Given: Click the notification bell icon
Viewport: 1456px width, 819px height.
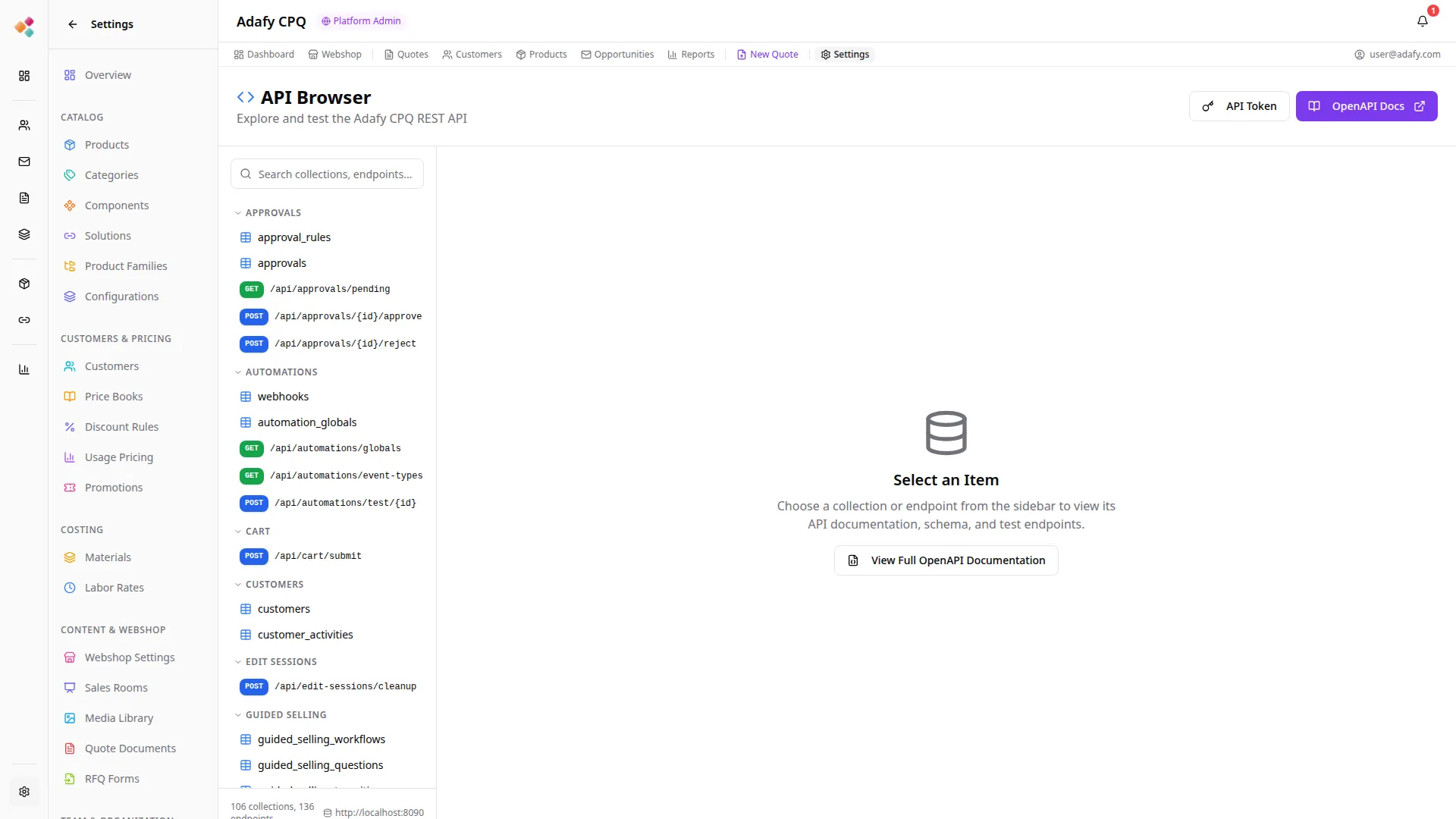Looking at the screenshot, I should coord(1423,22).
